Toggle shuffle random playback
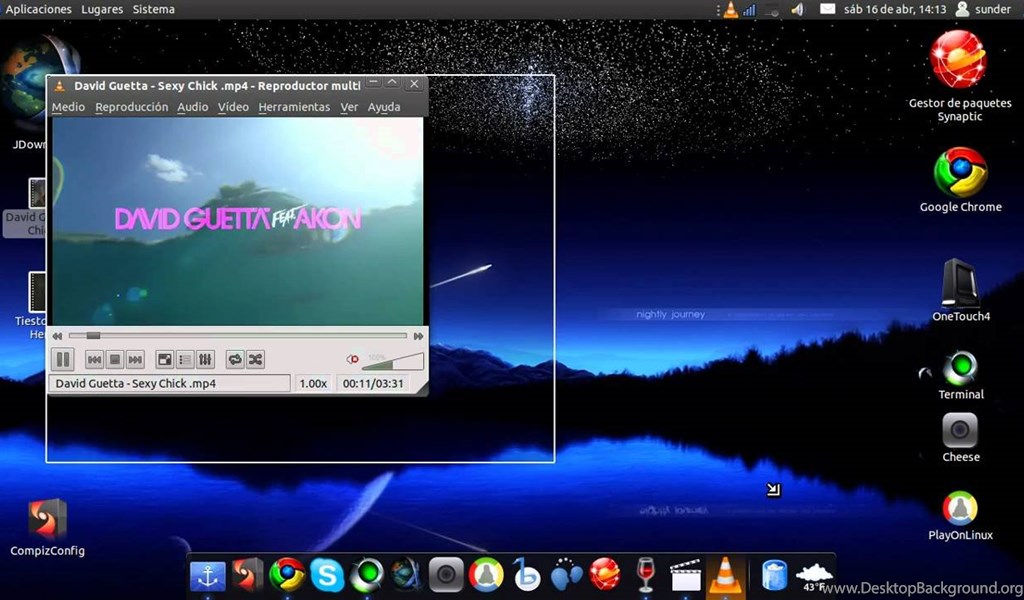Screen dimensions: 1024x600 point(255,359)
